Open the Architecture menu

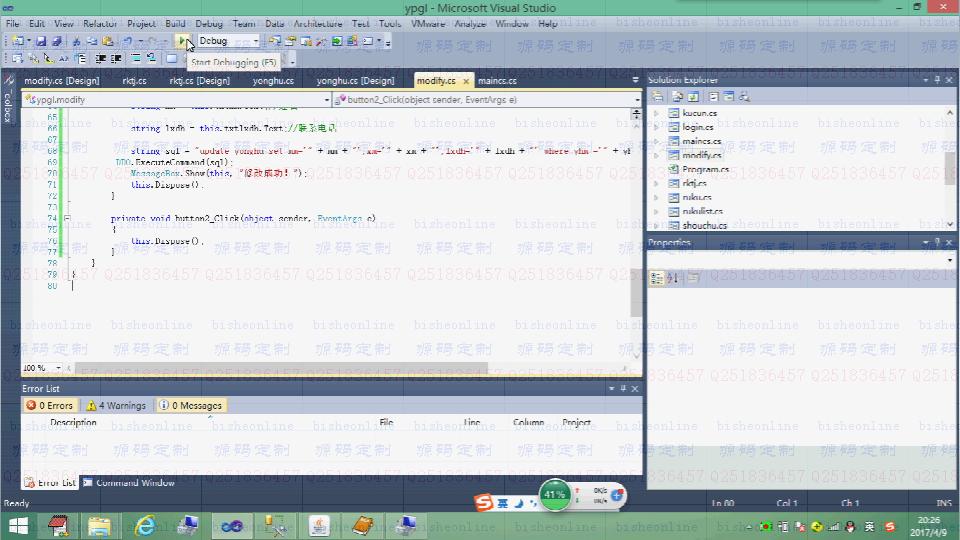pyautogui.click(x=318, y=24)
